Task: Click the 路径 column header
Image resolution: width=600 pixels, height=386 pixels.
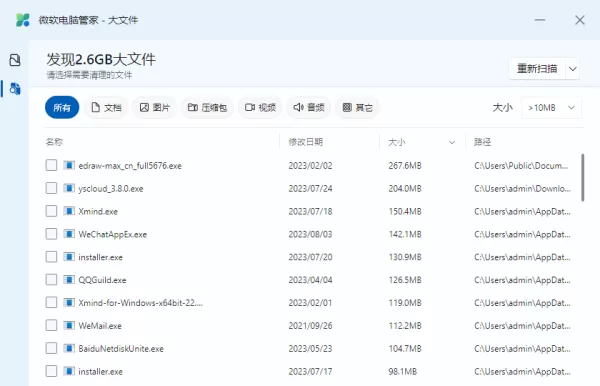Action: click(x=482, y=142)
